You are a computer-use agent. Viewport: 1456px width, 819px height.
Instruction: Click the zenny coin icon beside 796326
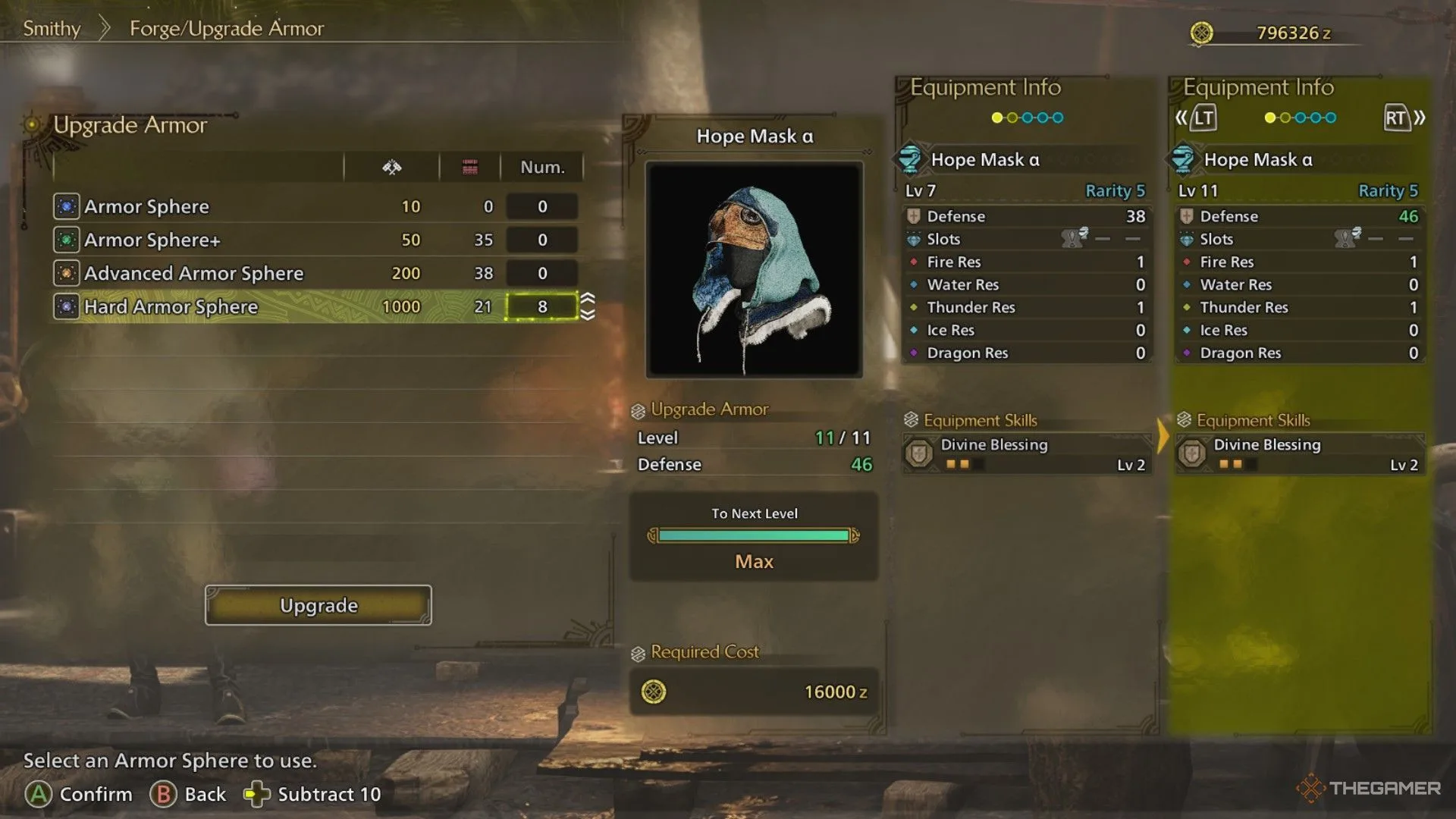(x=1201, y=33)
